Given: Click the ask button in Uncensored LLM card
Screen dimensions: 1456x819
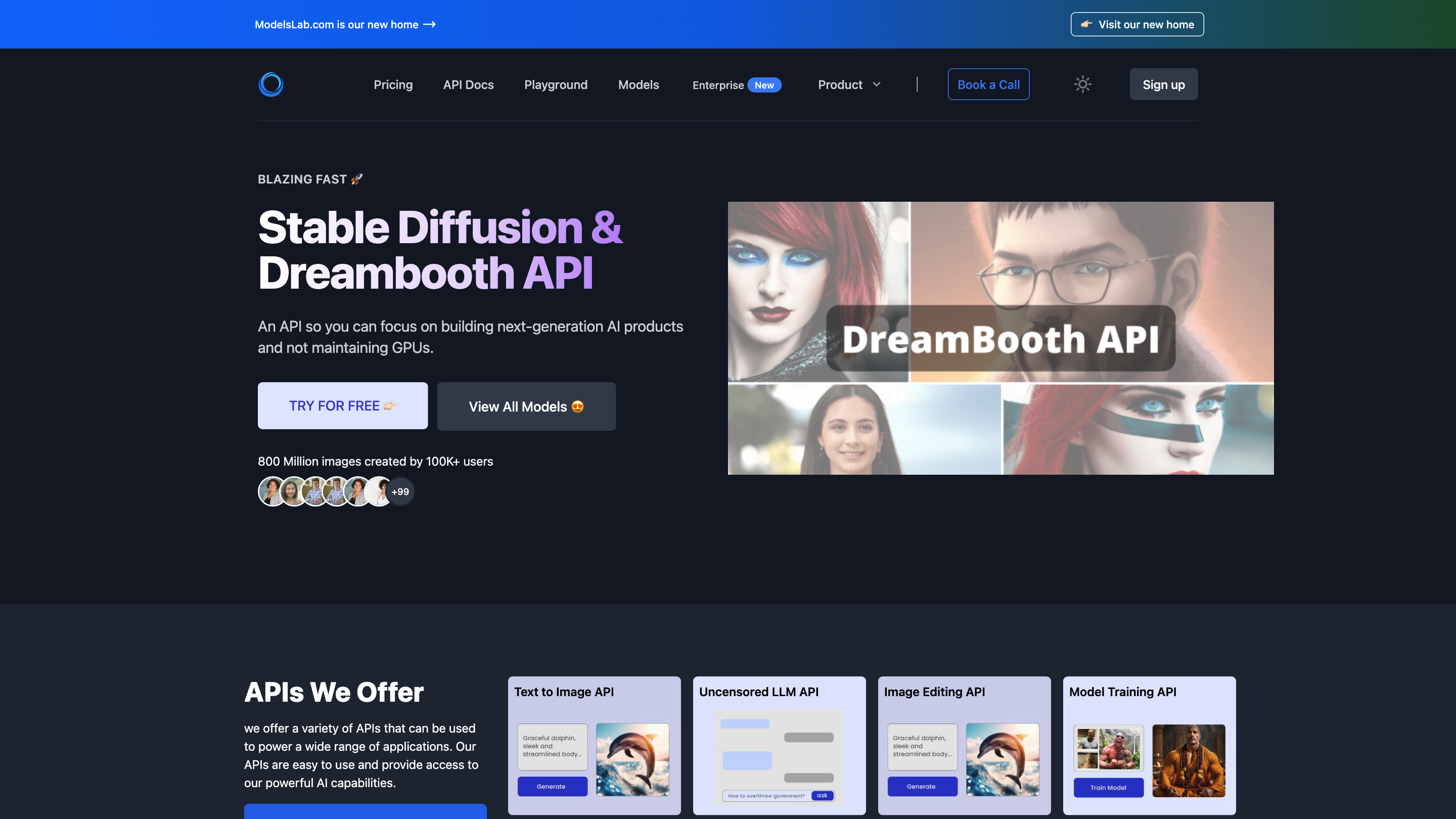Looking at the screenshot, I should tap(823, 795).
